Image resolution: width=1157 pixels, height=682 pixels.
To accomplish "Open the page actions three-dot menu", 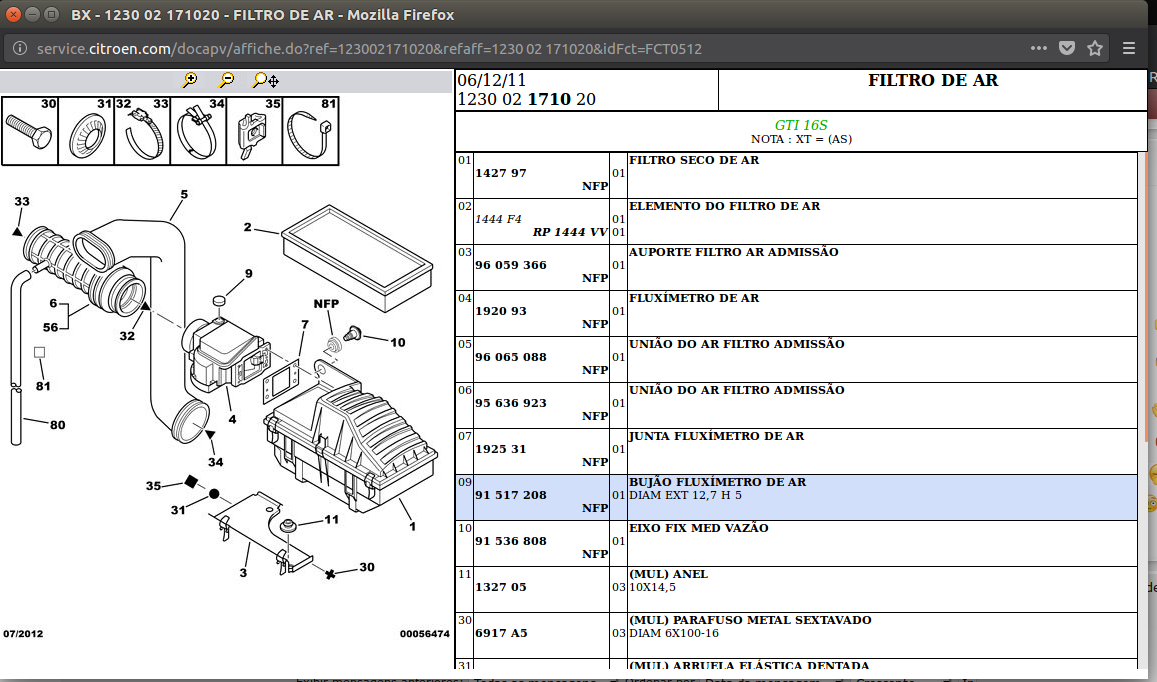I will (1039, 48).
